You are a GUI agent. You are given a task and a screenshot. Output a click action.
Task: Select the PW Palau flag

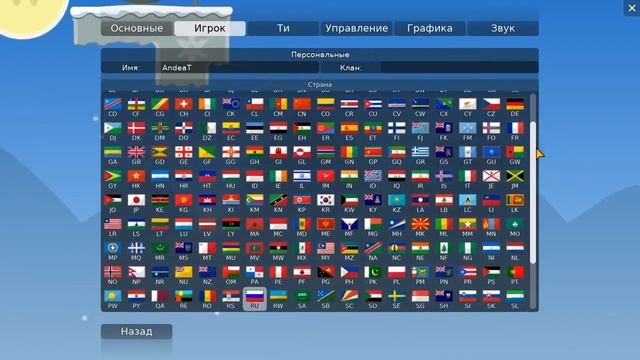point(113,296)
